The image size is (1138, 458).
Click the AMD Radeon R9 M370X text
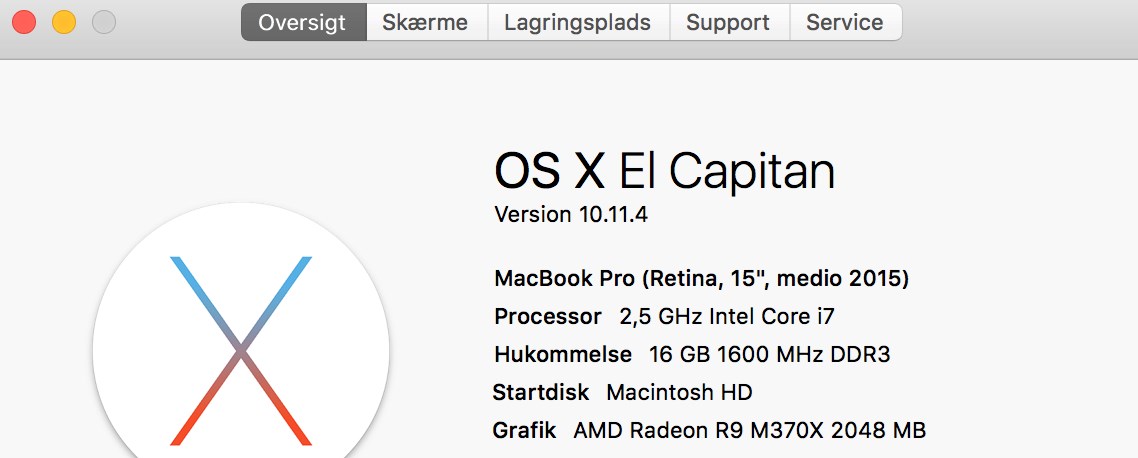[x=699, y=430]
